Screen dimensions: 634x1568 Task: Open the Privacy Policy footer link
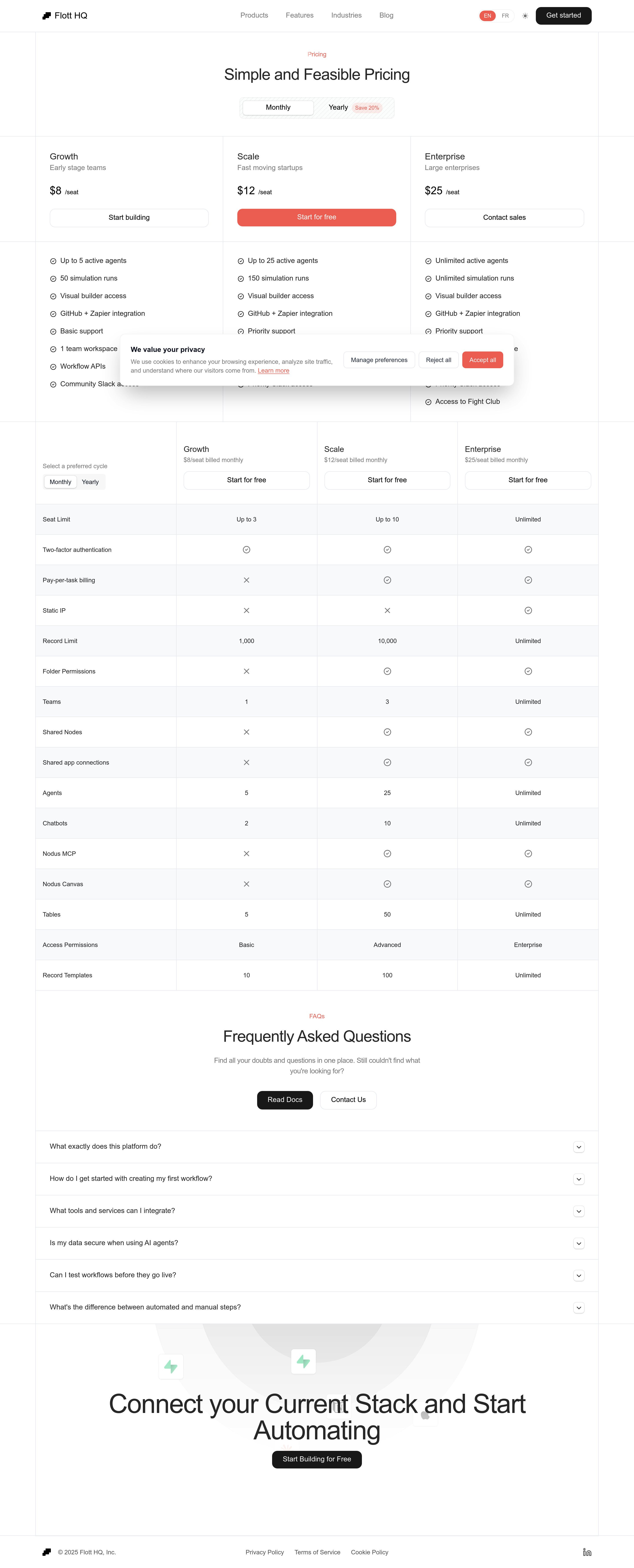pyautogui.click(x=265, y=1552)
